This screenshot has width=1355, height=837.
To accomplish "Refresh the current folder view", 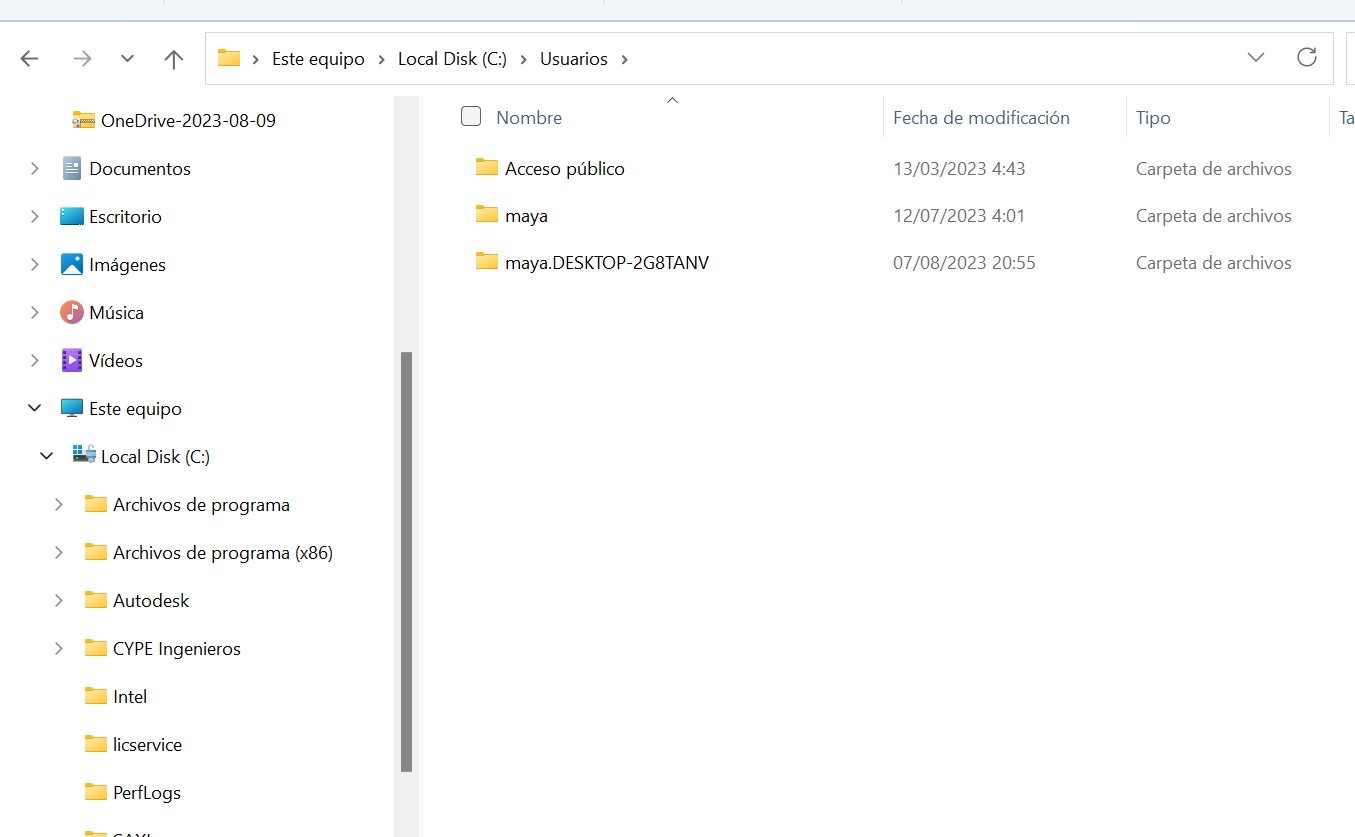I will point(1306,58).
